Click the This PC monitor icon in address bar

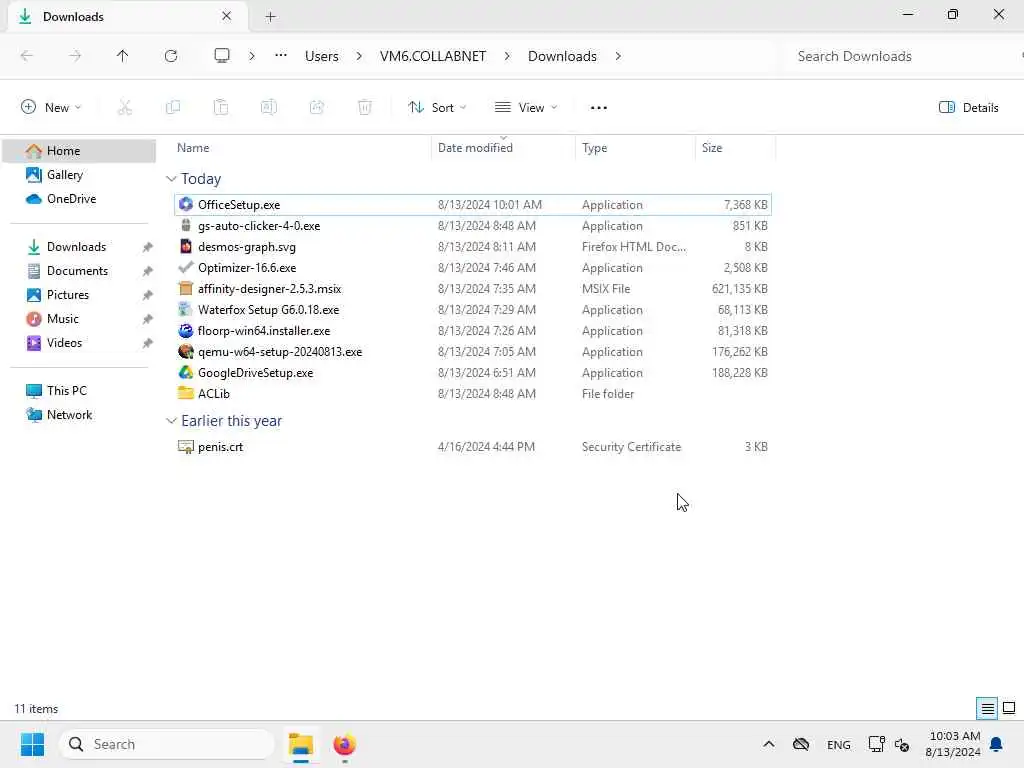[x=222, y=56]
